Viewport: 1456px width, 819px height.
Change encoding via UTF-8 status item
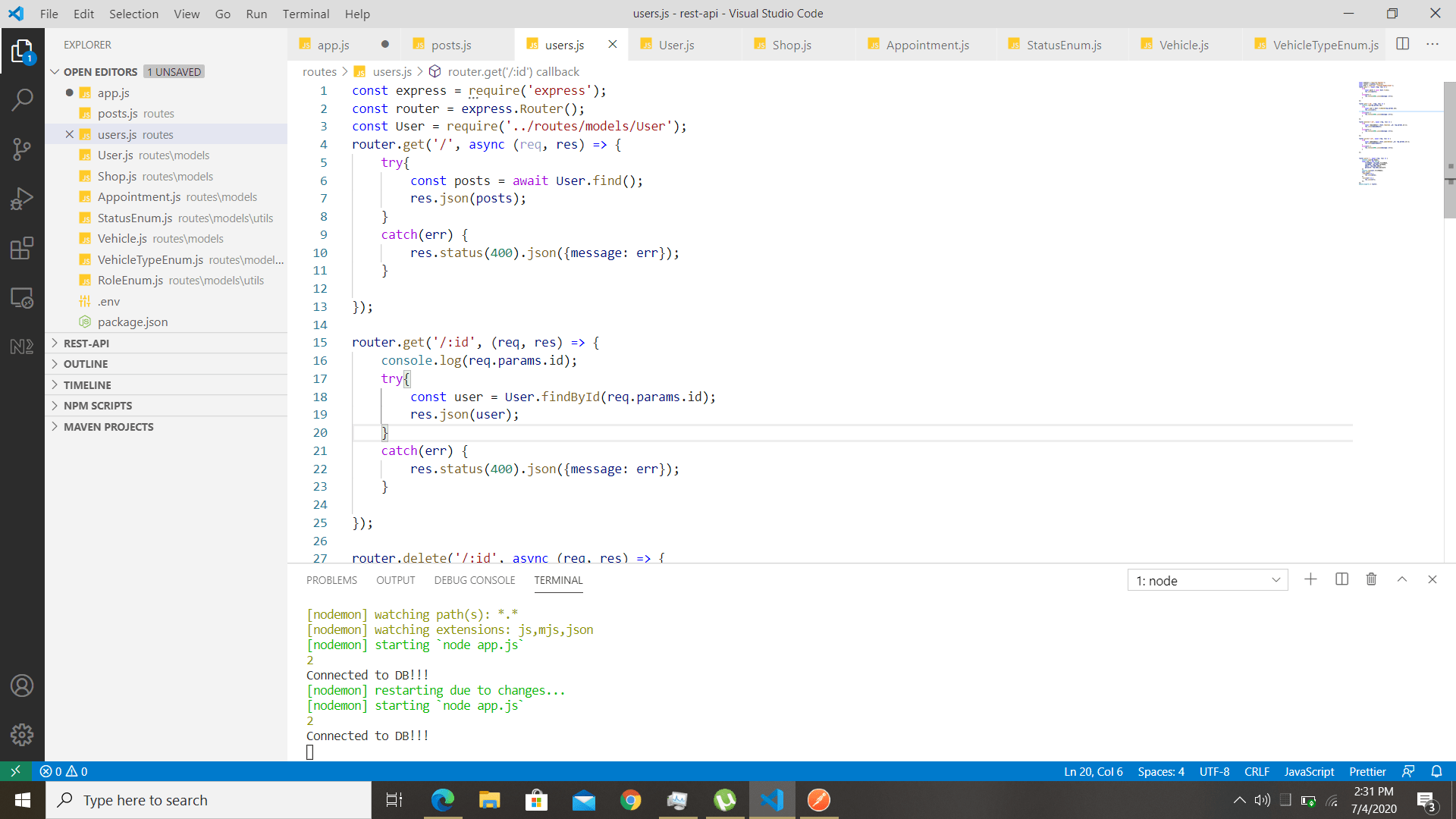(x=1214, y=771)
